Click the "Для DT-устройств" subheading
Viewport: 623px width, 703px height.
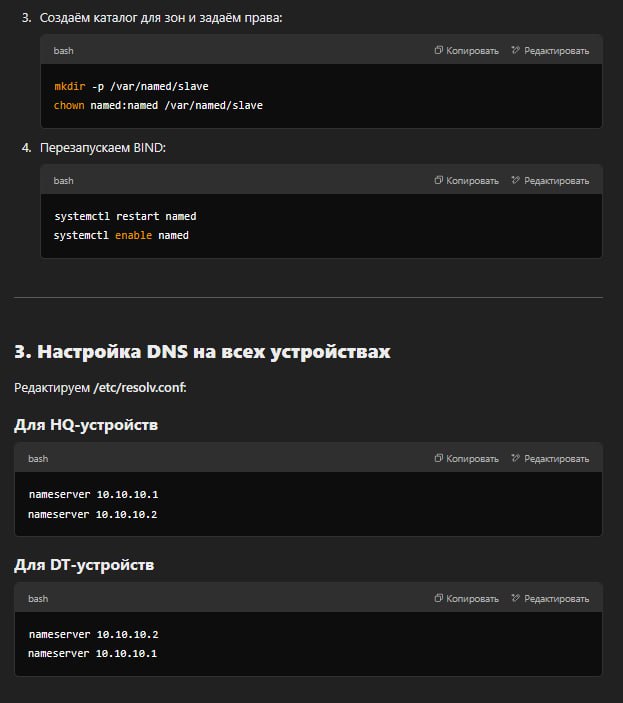[x=84, y=565]
